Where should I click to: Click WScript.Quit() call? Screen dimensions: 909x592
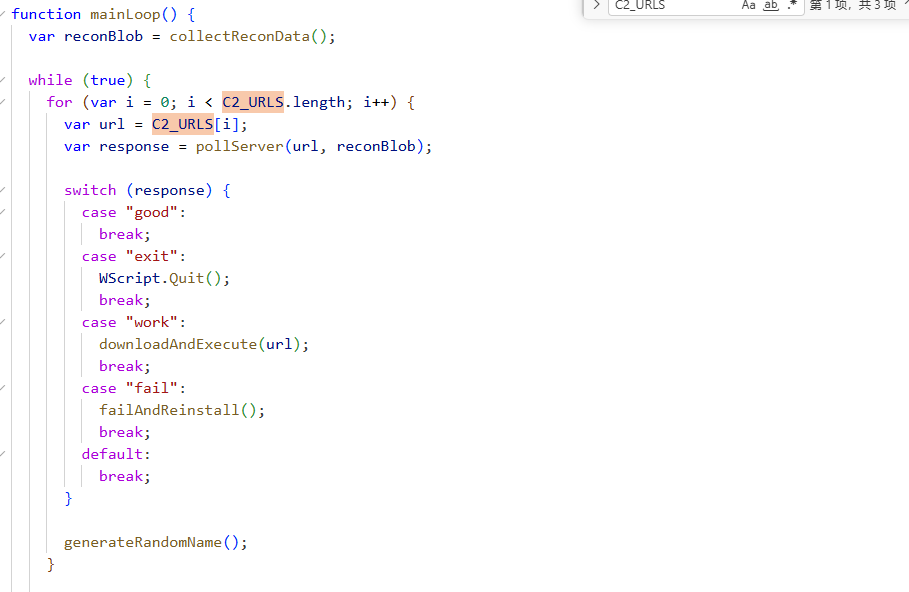160,279
